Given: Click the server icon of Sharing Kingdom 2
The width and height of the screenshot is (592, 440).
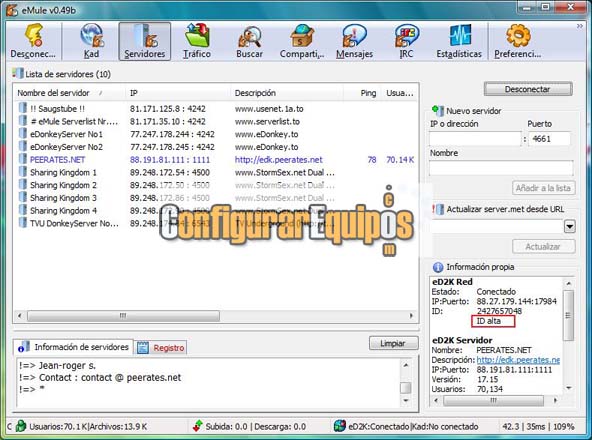Looking at the screenshot, I should tap(23, 185).
